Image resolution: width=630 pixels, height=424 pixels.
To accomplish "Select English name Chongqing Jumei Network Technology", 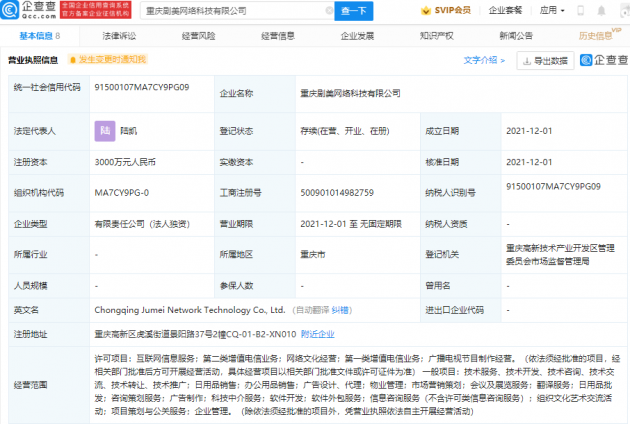I will coord(190,310).
